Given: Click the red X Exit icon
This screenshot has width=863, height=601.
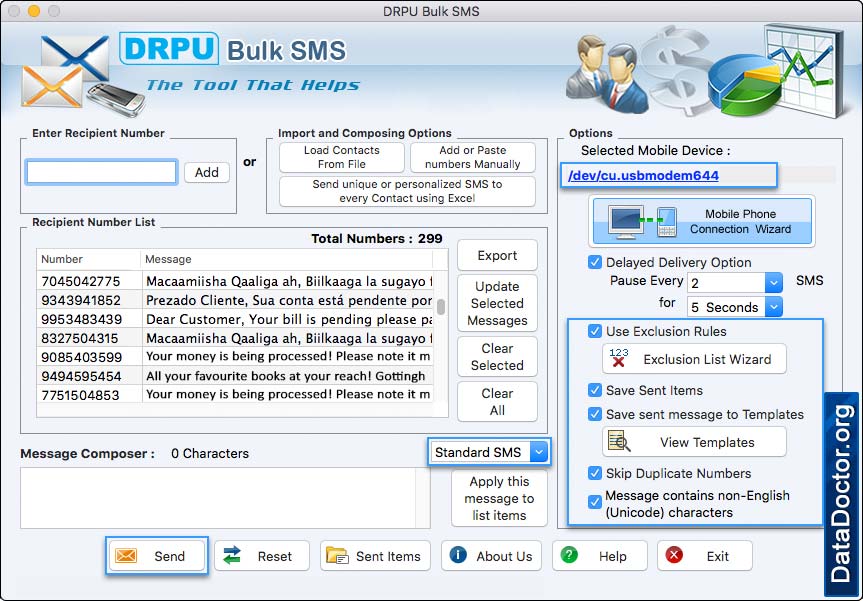Looking at the screenshot, I should (x=674, y=555).
